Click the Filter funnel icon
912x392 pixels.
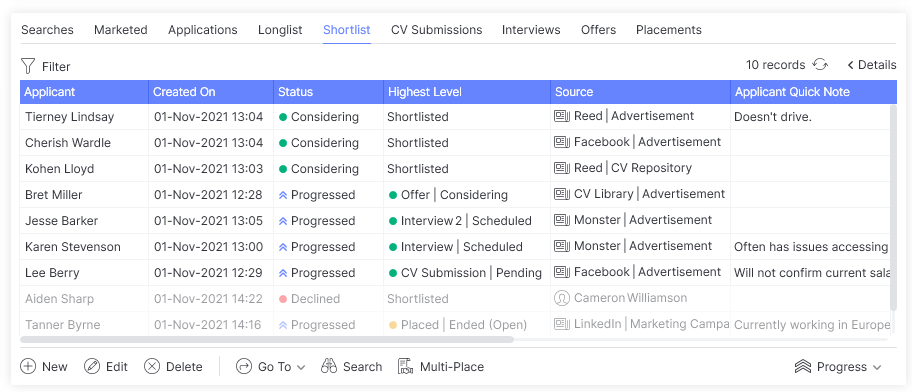(28, 66)
